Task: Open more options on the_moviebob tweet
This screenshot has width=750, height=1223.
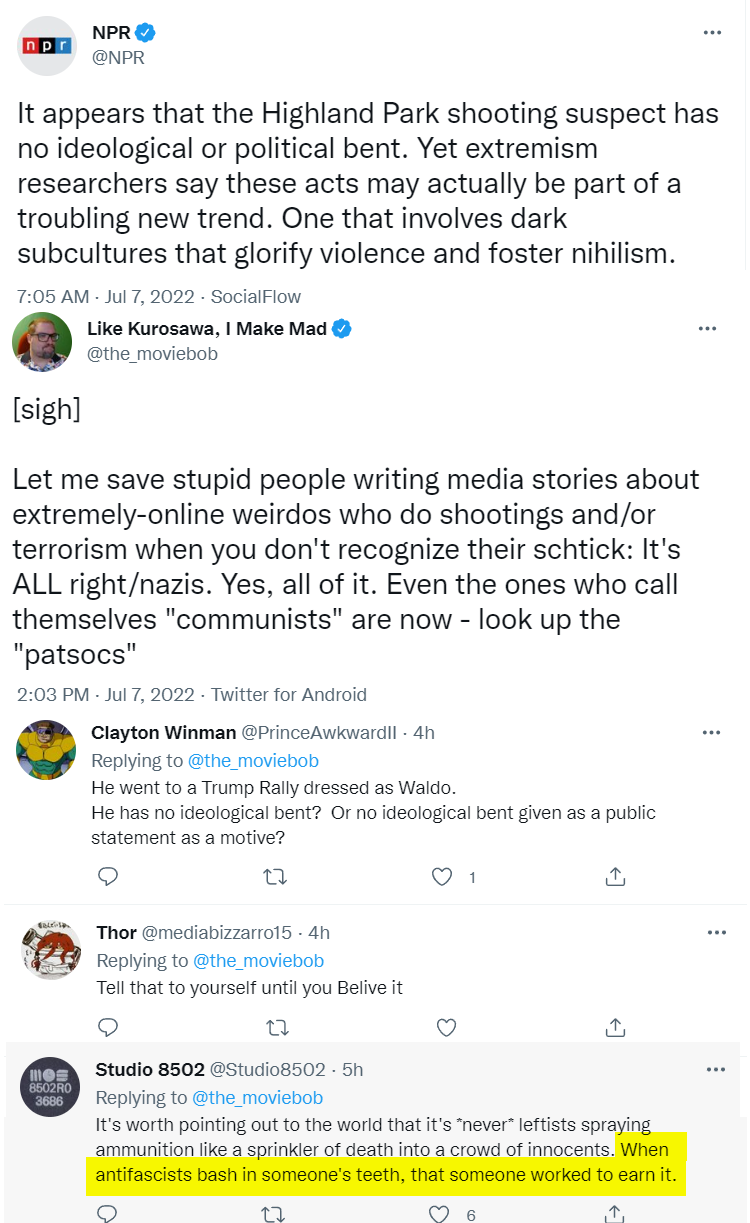Action: (707, 329)
